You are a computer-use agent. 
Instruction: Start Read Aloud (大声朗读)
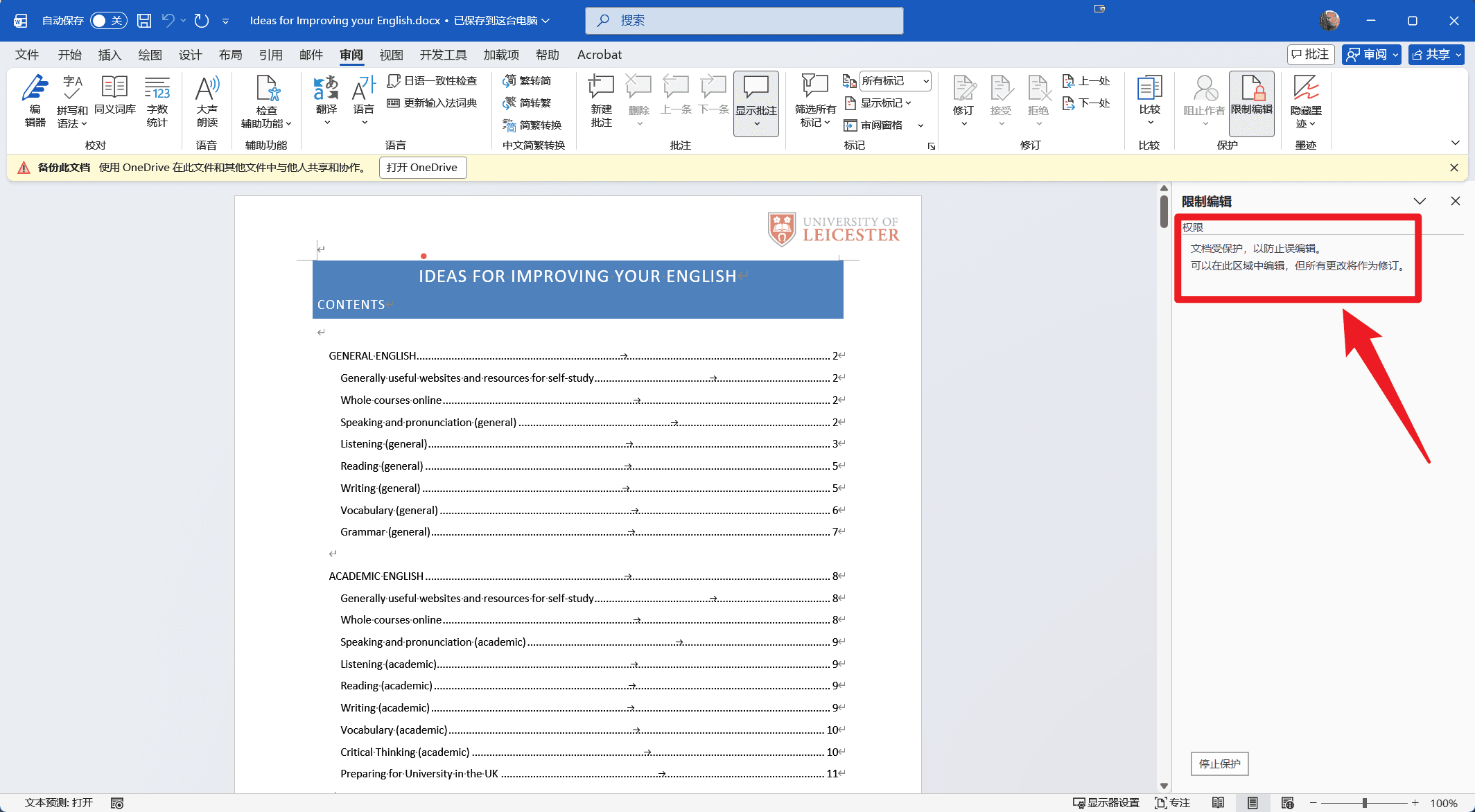(x=207, y=101)
